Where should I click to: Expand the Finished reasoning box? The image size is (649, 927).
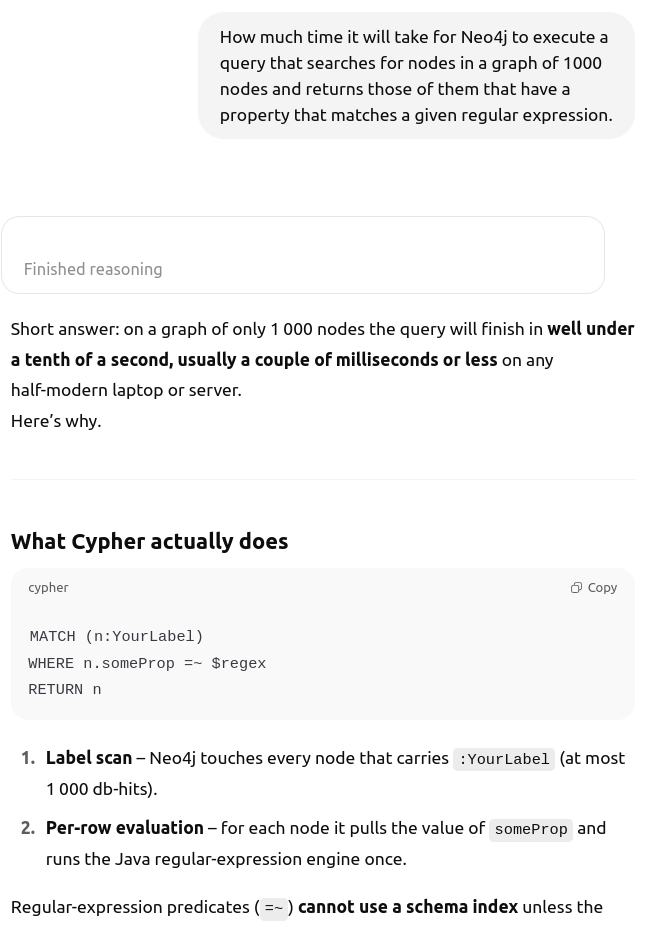pos(303,255)
